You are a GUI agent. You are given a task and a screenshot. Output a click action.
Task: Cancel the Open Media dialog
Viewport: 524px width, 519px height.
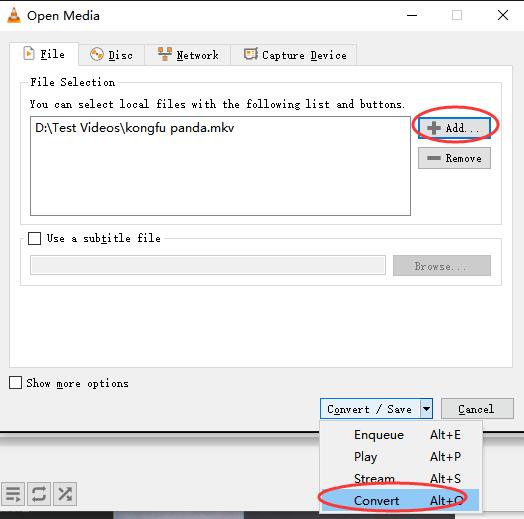(477, 409)
